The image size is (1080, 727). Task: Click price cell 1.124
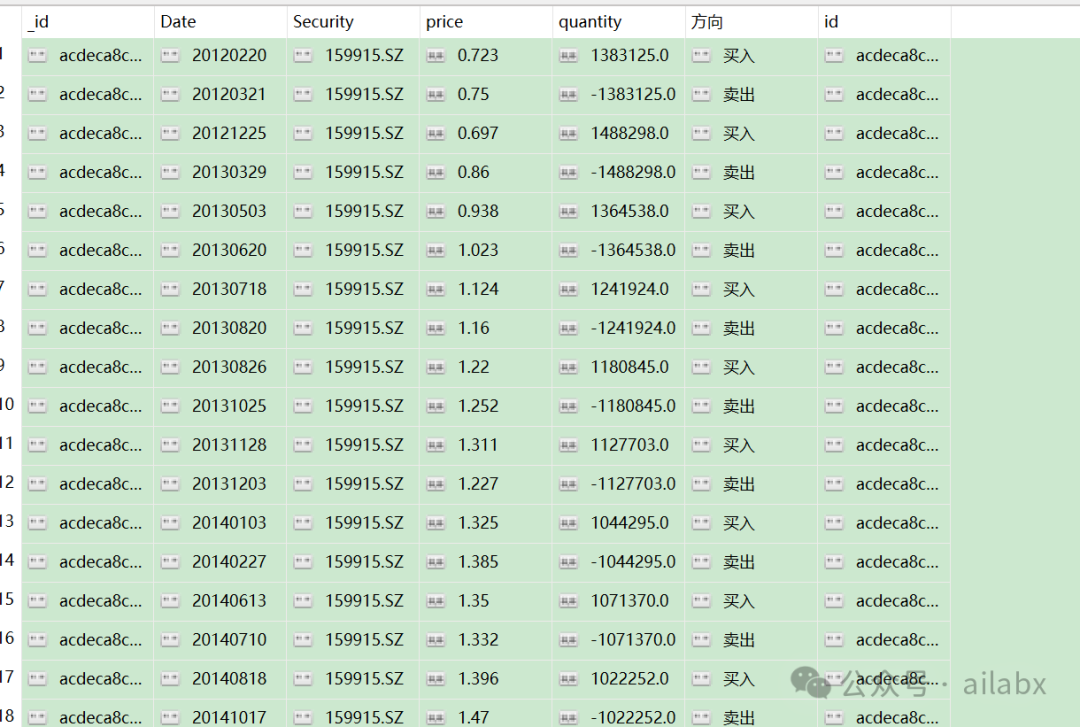tap(478, 289)
